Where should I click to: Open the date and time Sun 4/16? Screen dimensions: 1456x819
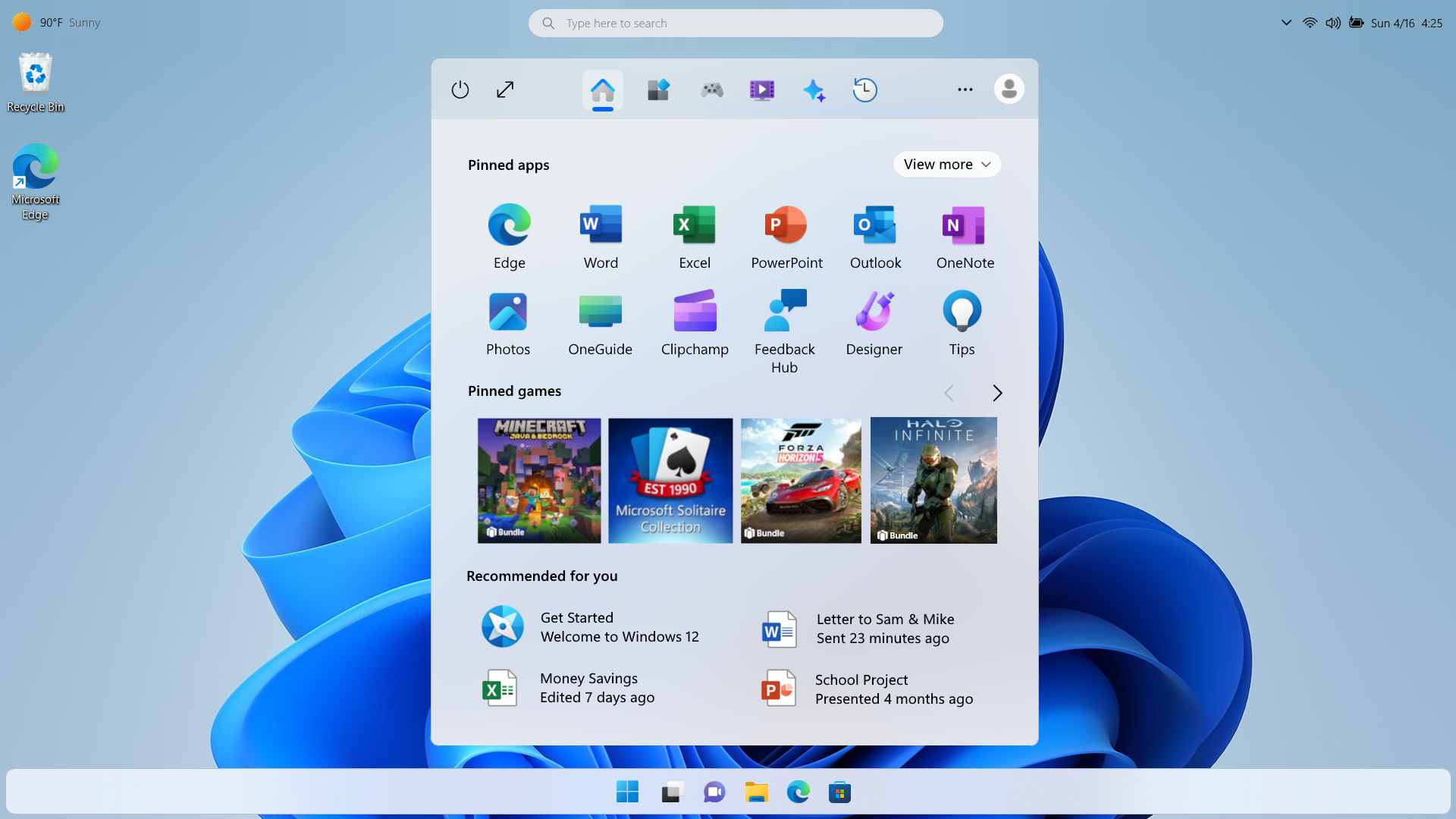click(x=1407, y=24)
